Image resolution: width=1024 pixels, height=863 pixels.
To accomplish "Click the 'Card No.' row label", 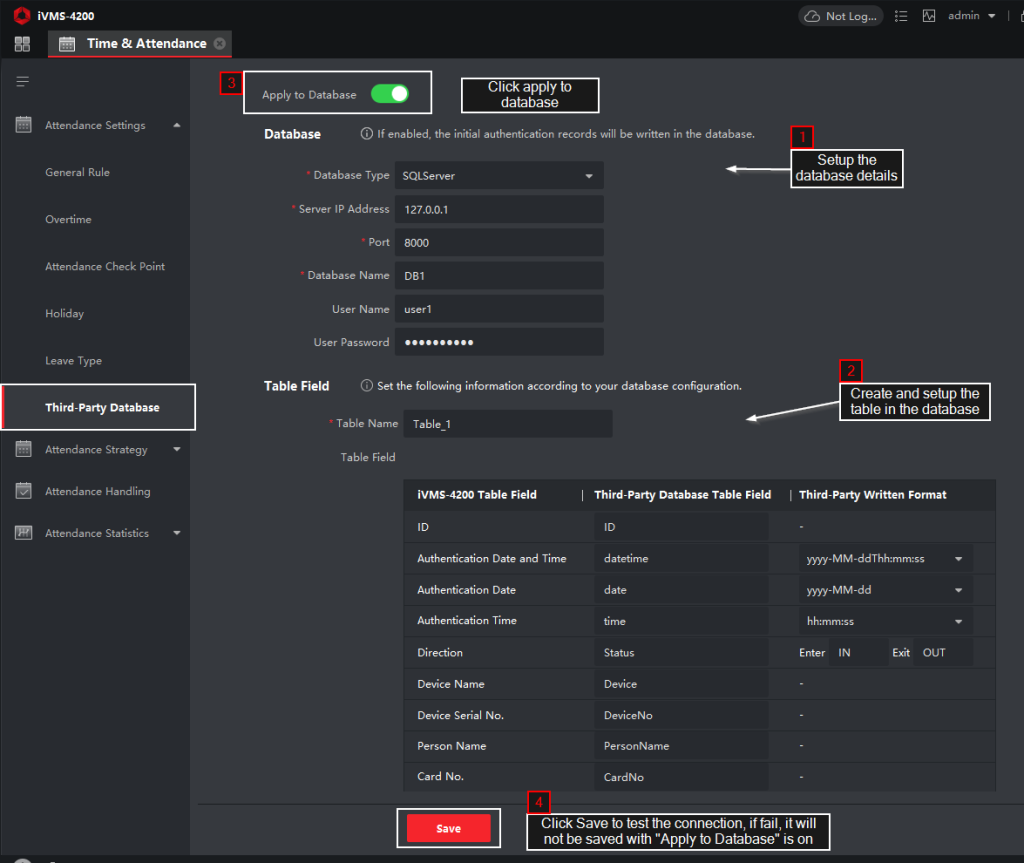I will click(440, 777).
